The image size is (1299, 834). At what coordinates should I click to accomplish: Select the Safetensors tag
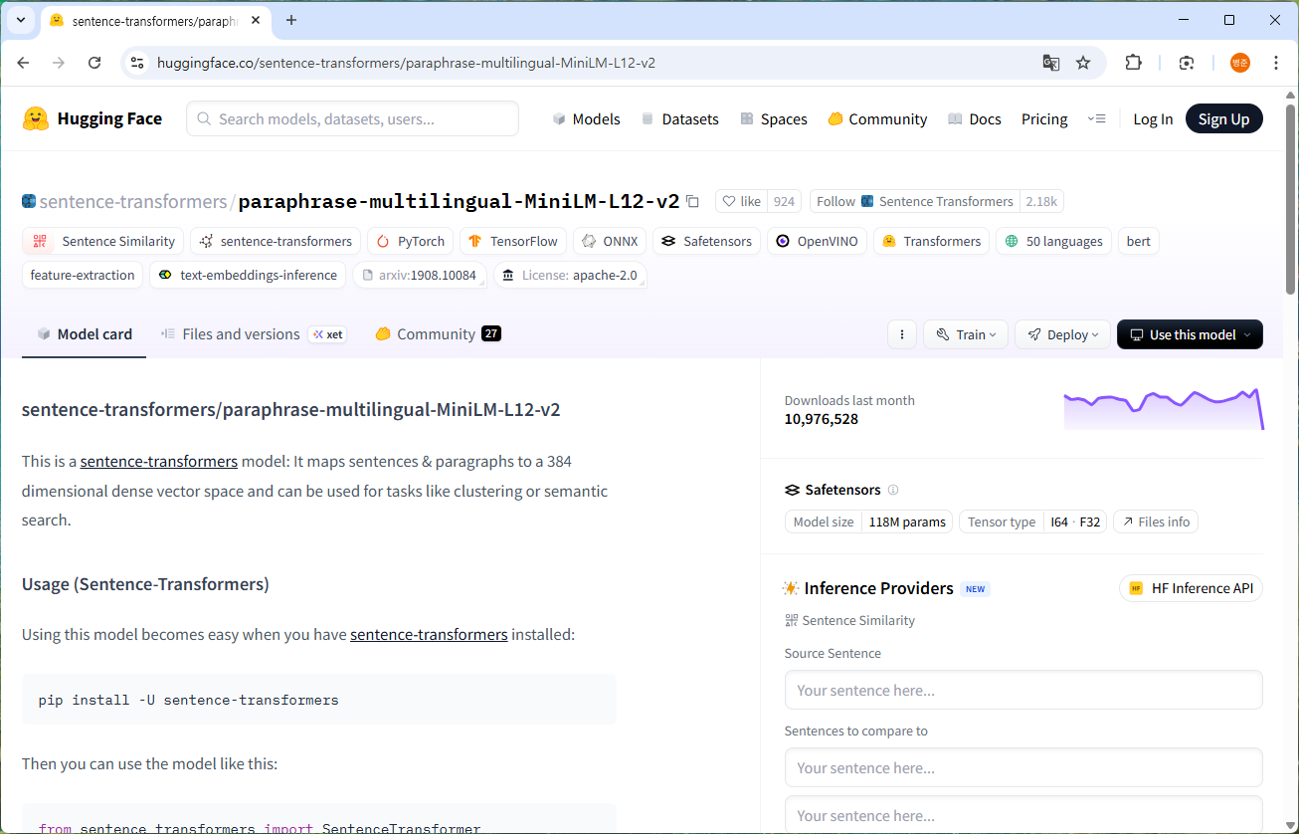(707, 242)
